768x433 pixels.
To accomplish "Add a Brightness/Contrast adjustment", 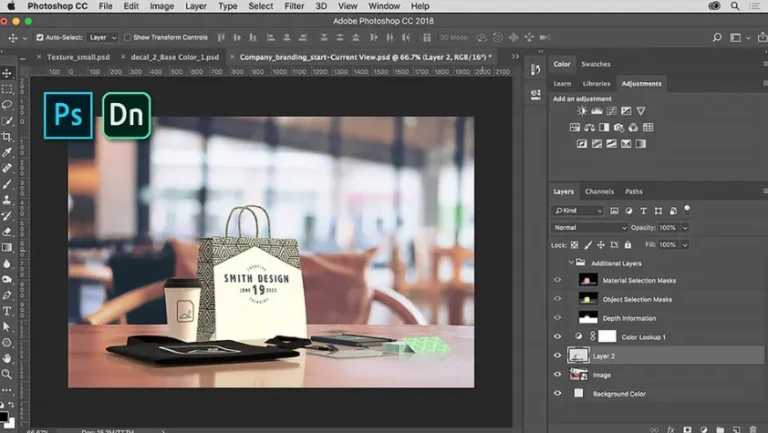I will pos(582,111).
